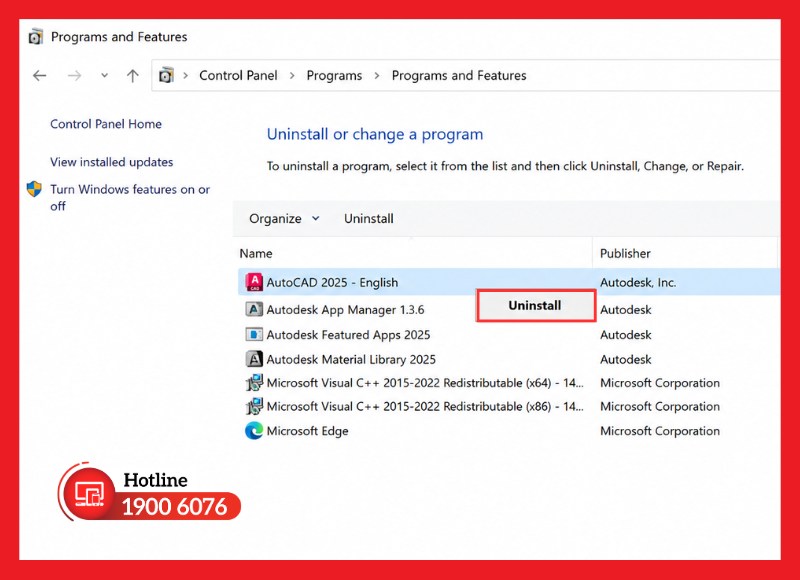Go back with the back arrow

40,76
